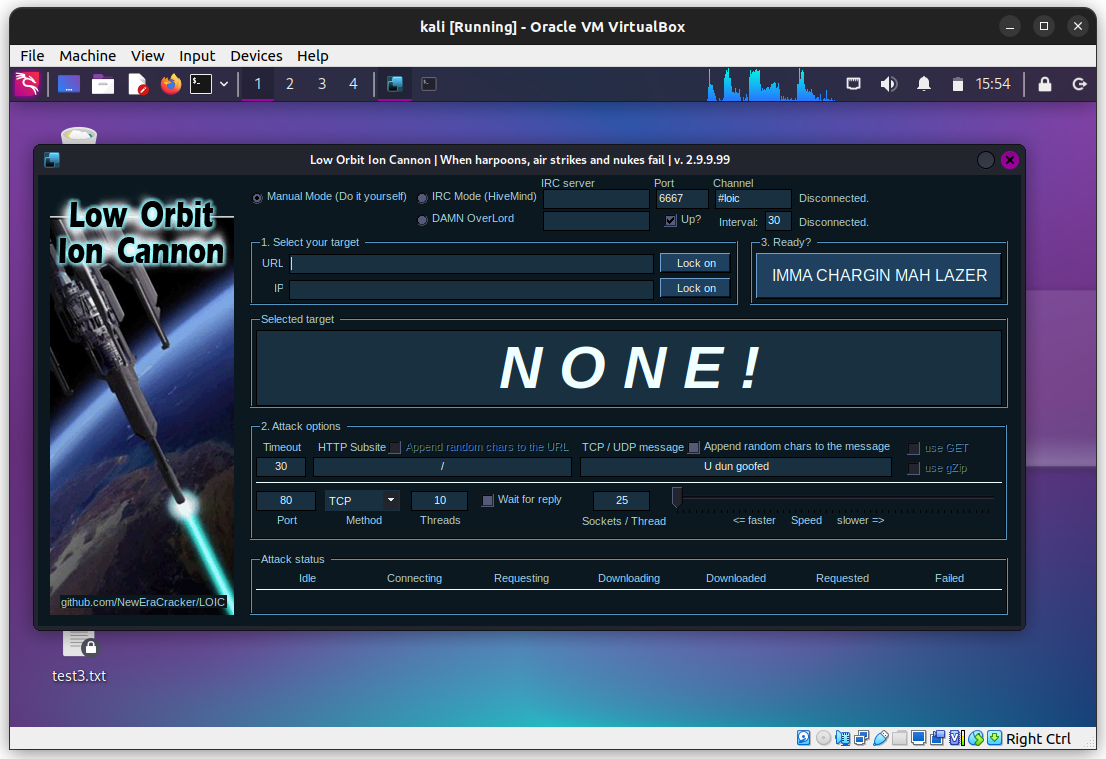The height and width of the screenshot is (759, 1106).
Task: Open the VirtualBox Machine menu
Action: 87,56
